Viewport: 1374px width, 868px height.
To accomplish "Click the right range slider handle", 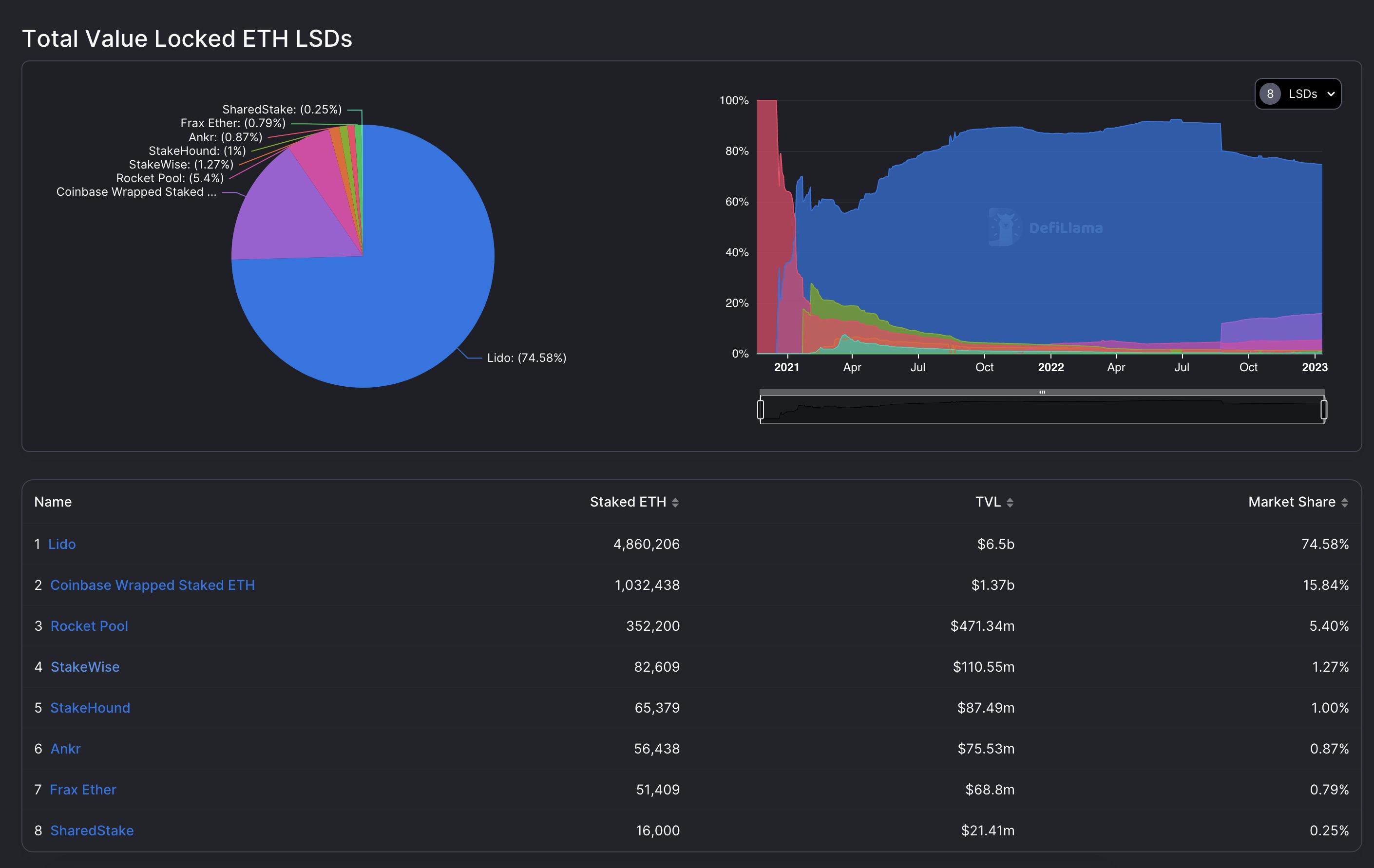I will tap(1324, 410).
